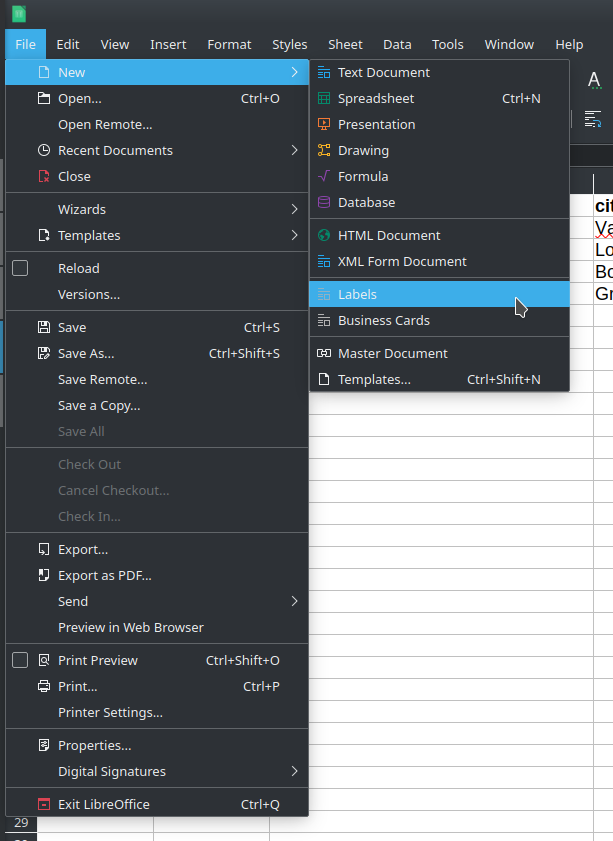
Task: Open the Insert menu
Action: 168,45
